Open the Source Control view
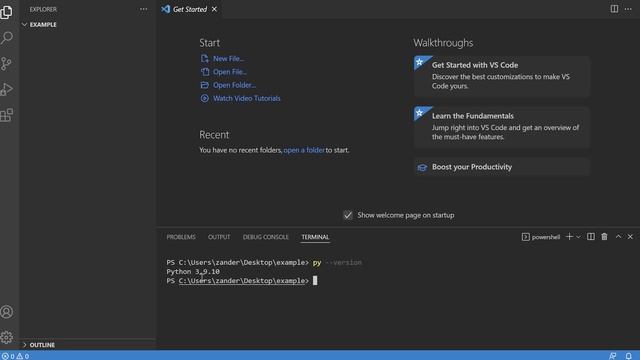 [7, 64]
